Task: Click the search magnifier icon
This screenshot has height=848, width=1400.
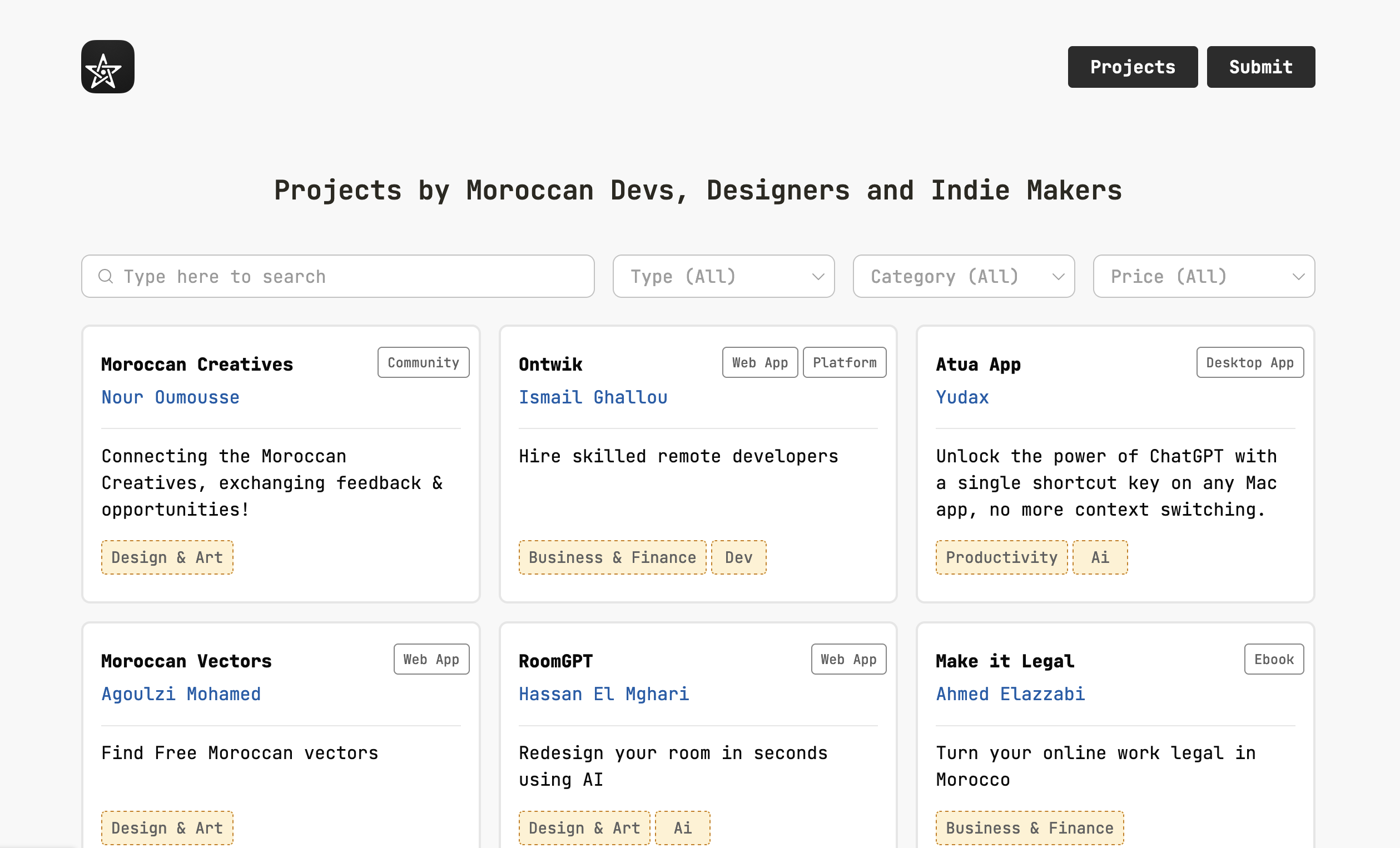Action: click(x=106, y=277)
